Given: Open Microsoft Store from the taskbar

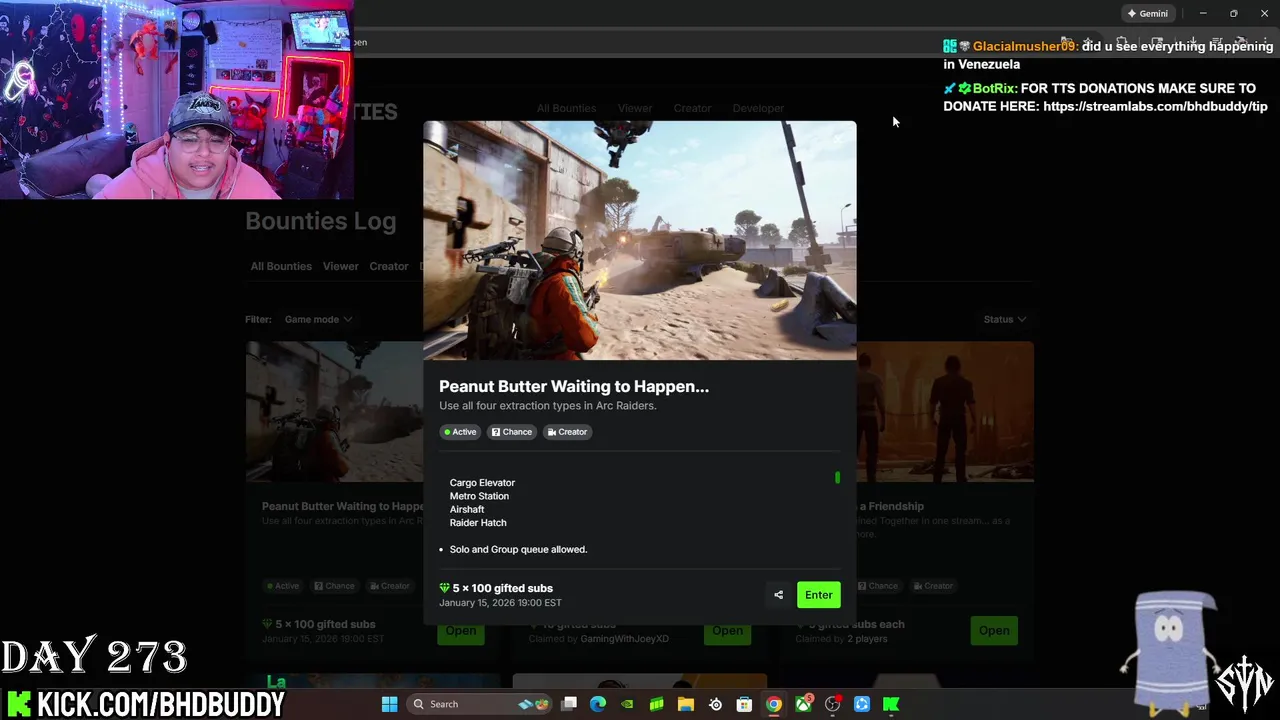Looking at the screenshot, I should pyautogui.click(x=744, y=704).
